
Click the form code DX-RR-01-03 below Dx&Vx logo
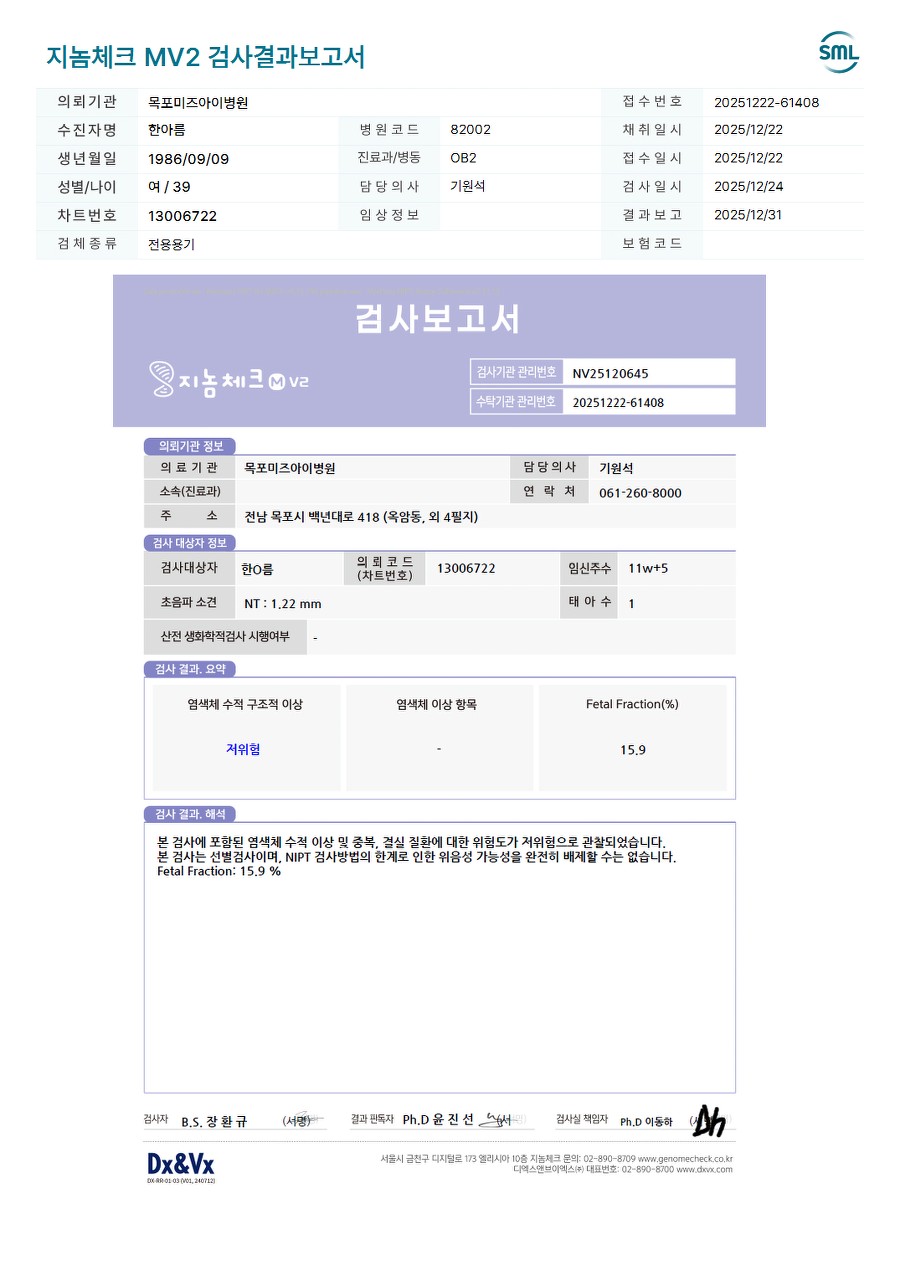click(181, 1181)
